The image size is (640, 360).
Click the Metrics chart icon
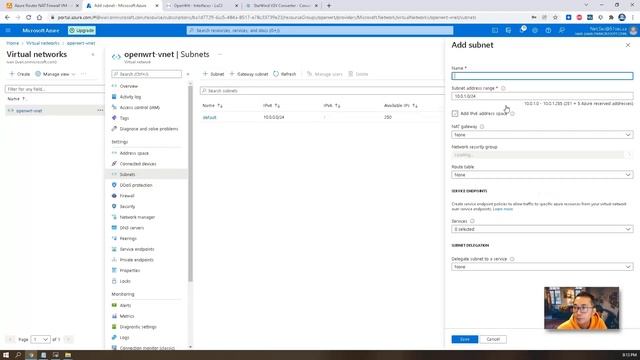point(114,316)
